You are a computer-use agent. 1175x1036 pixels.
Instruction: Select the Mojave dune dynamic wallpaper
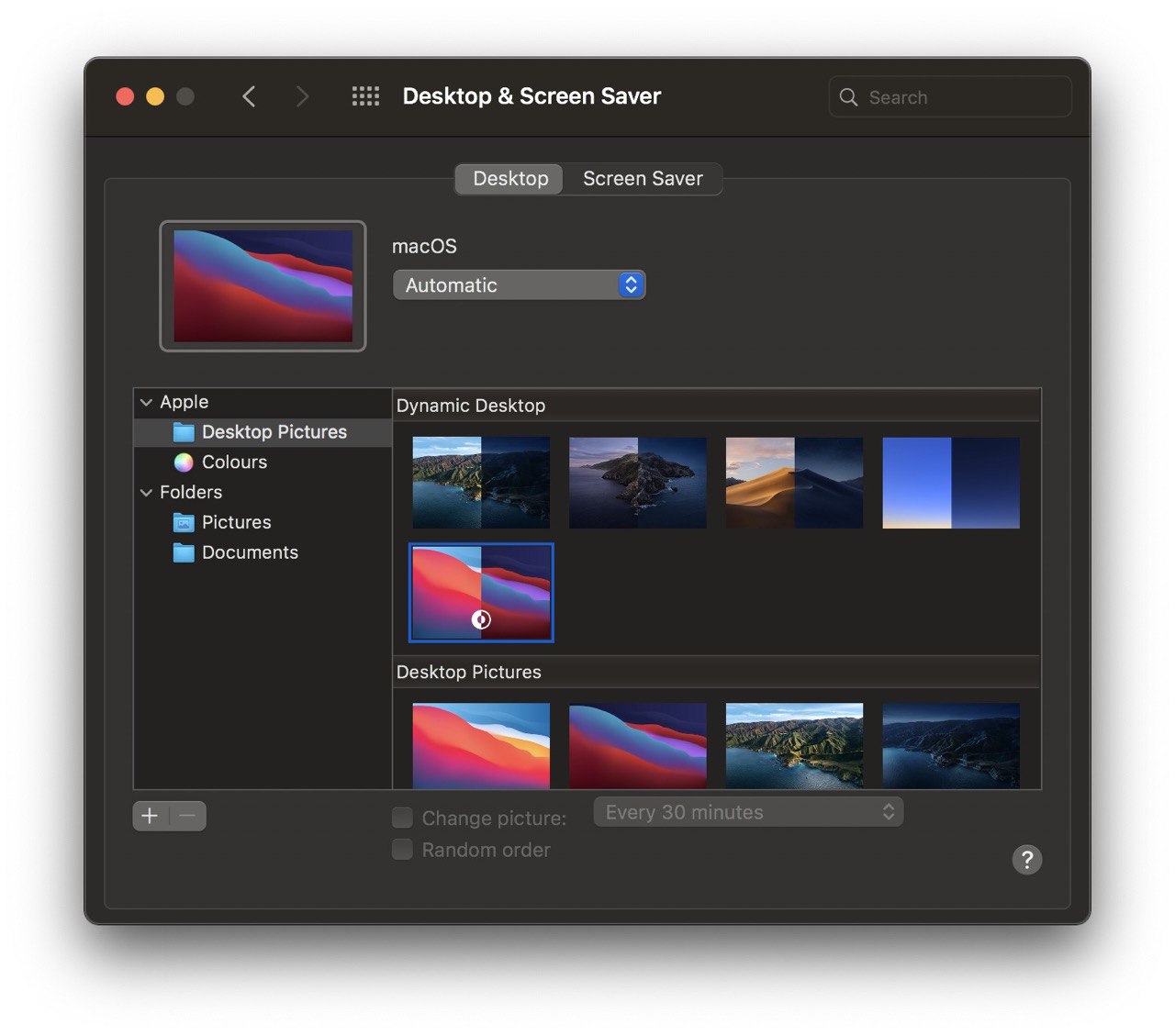tap(794, 483)
